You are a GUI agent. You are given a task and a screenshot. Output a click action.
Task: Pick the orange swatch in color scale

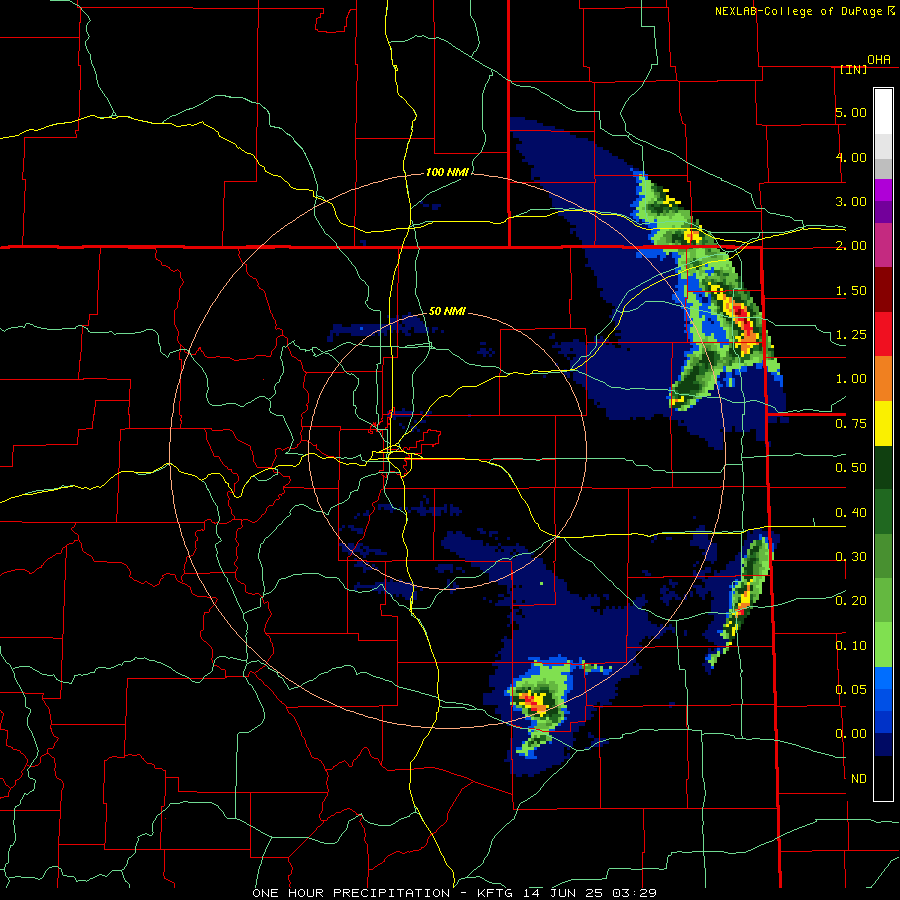(883, 379)
